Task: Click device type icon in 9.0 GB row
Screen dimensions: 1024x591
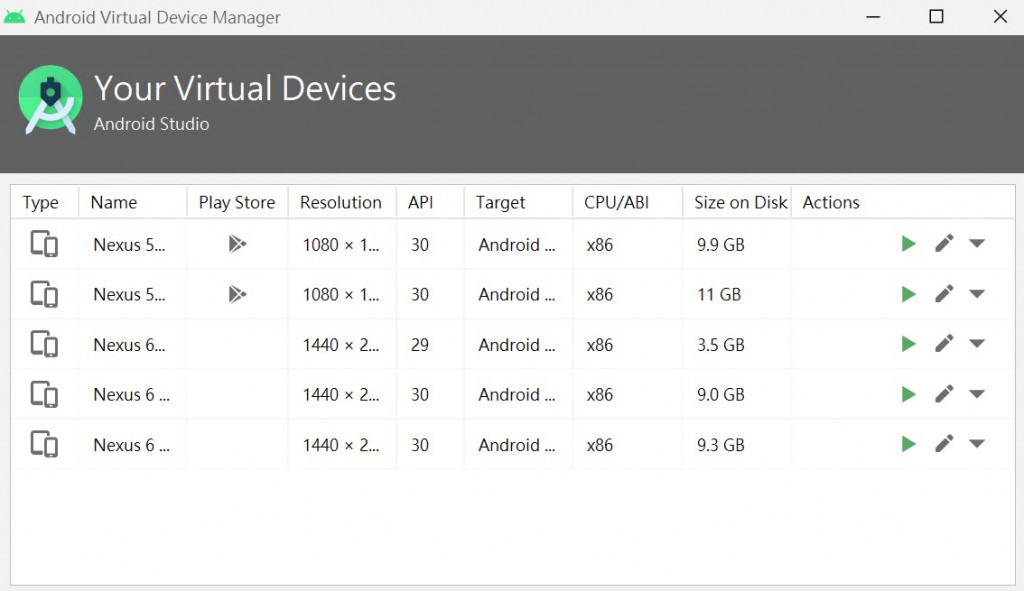Action: click(x=44, y=394)
